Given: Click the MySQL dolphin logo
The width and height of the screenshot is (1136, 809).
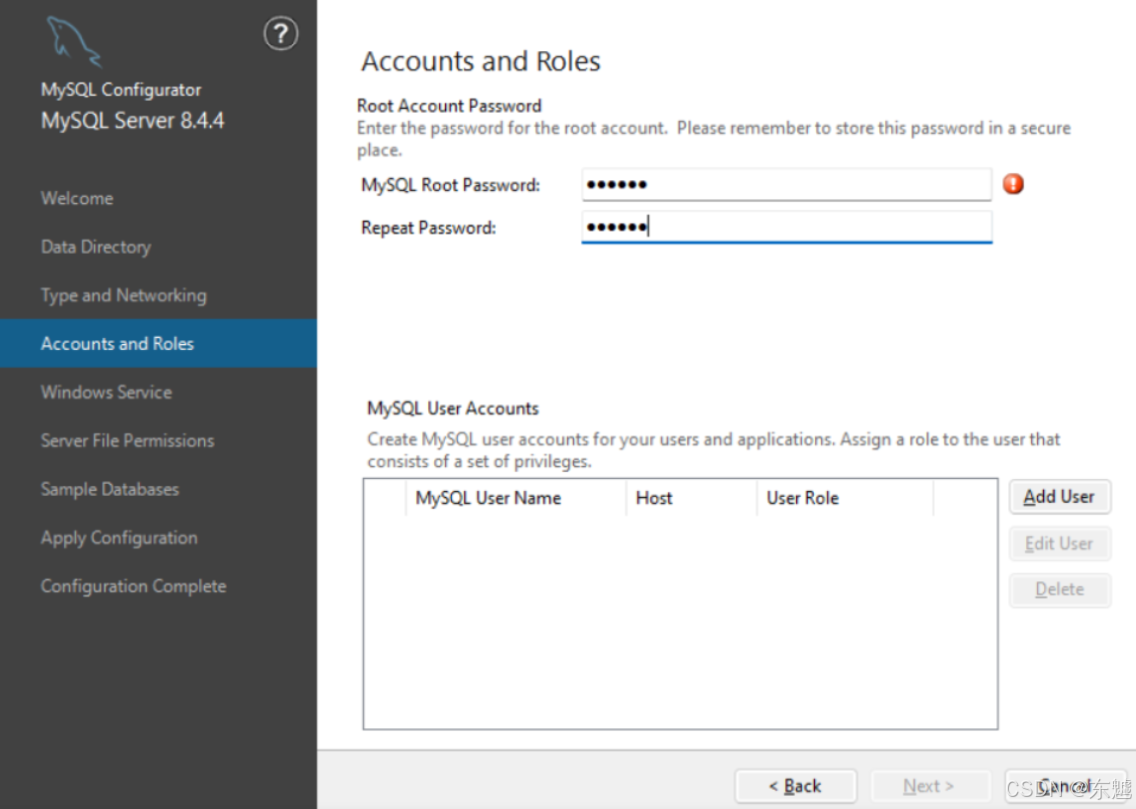Looking at the screenshot, I should tap(73, 42).
